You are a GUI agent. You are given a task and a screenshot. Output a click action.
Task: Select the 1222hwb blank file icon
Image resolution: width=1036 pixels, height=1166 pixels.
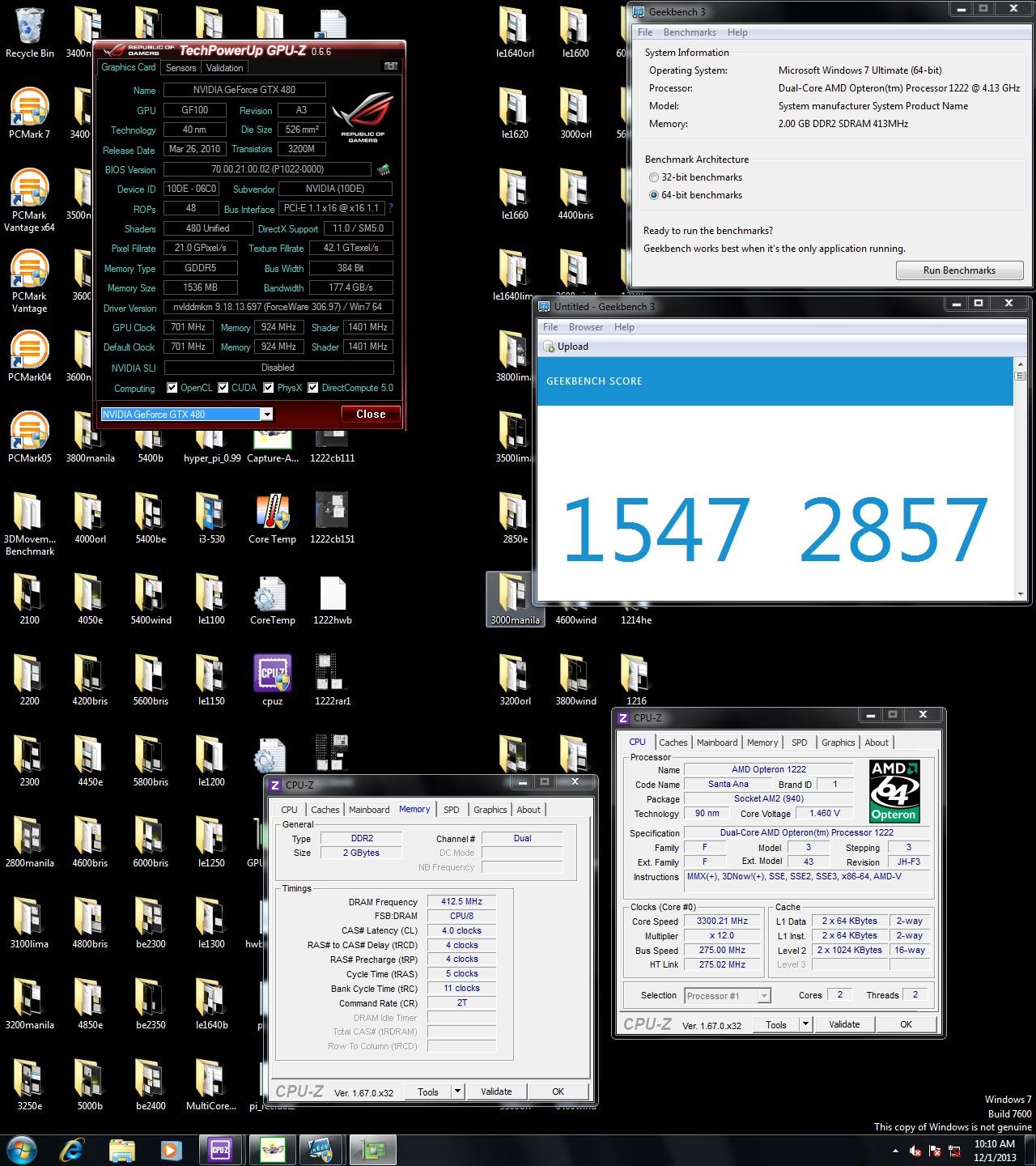(333, 599)
